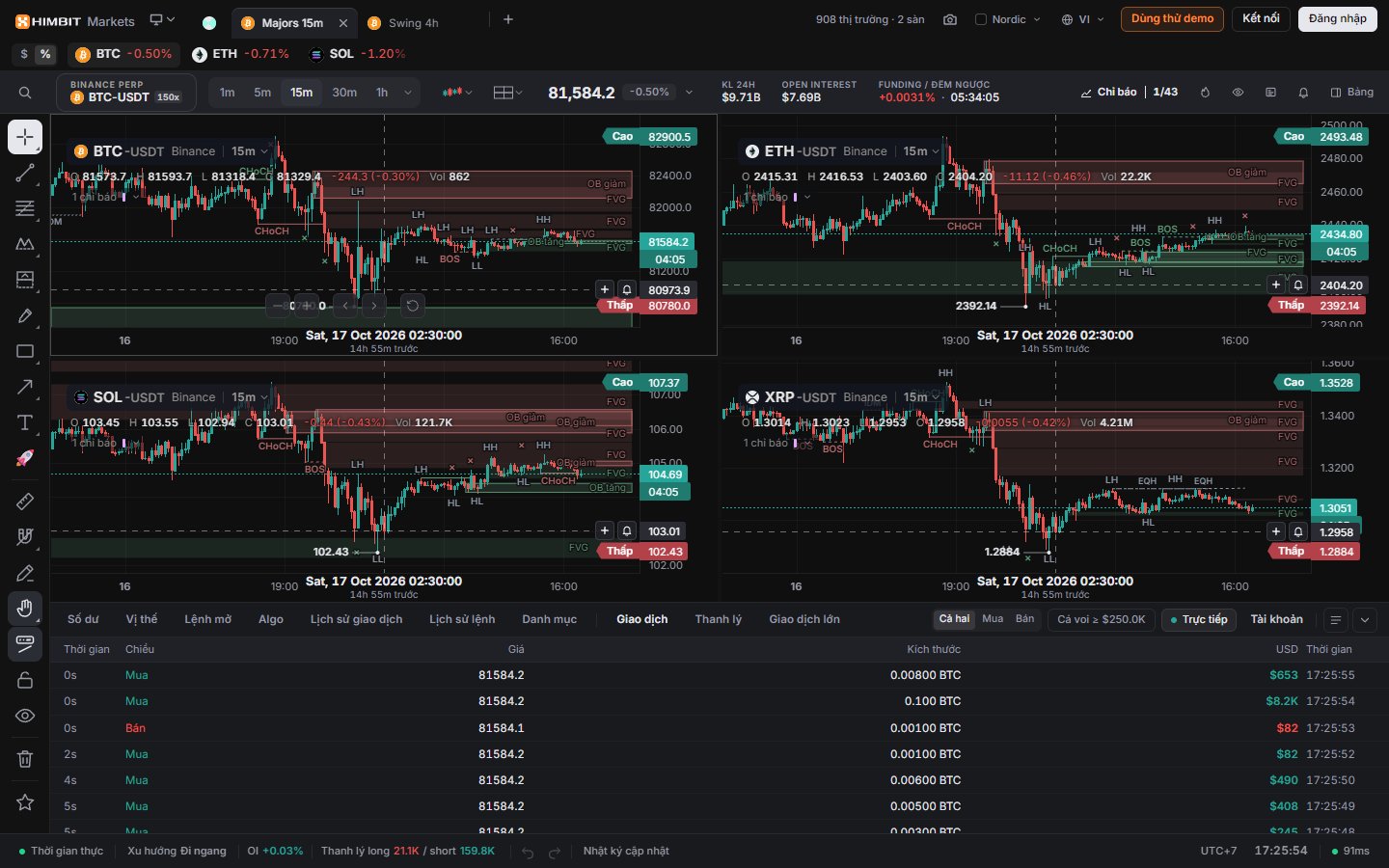Select the ruler measure tool
Image resolution: width=1389 pixels, height=868 pixels.
pos(25,502)
